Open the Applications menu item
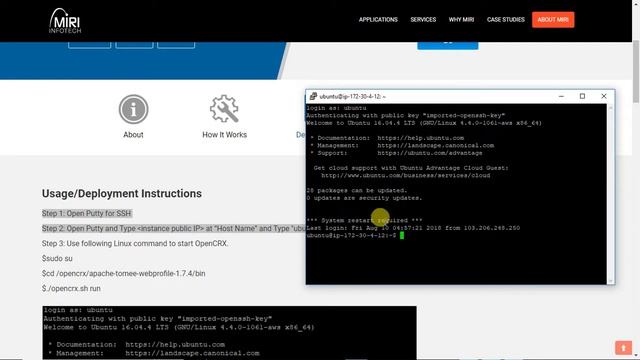This screenshot has height=360, width=640. [378, 20]
